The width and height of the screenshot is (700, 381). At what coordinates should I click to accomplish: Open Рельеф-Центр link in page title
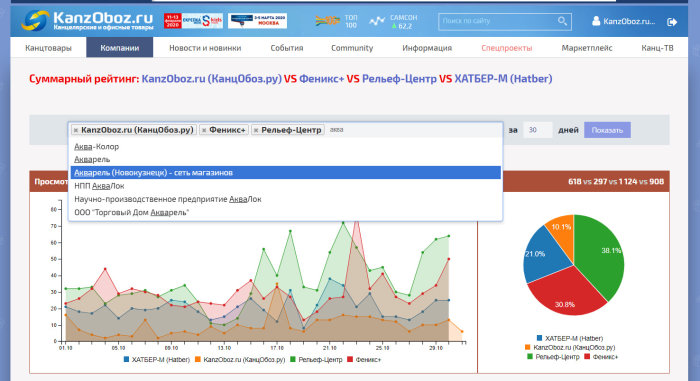click(399, 79)
